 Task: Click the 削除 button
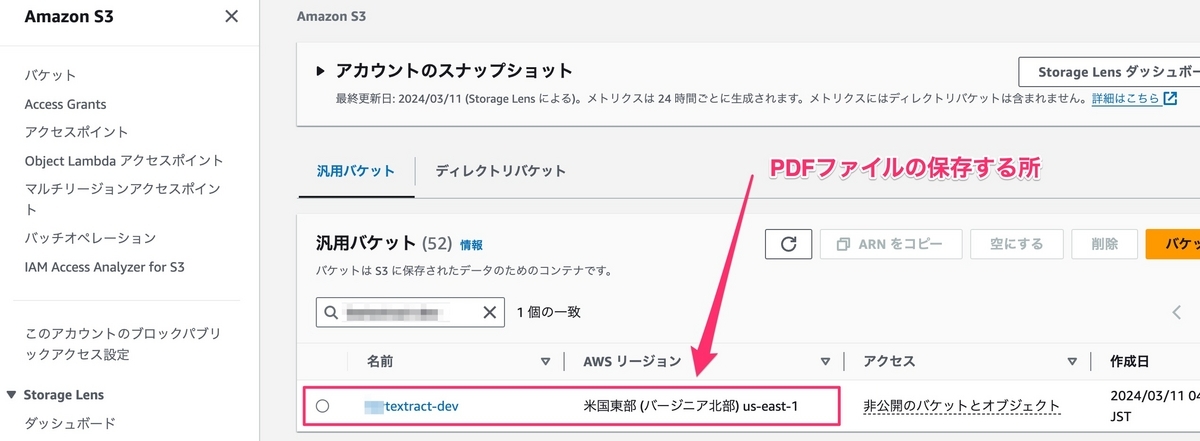click(1103, 244)
